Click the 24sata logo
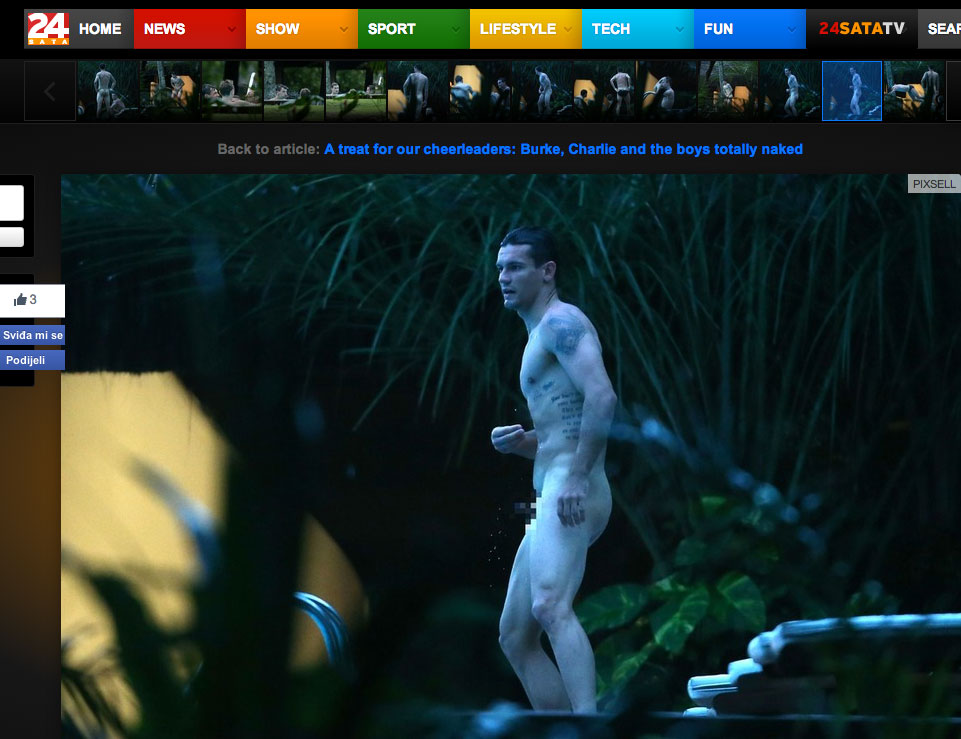 pyautogui.click(x=48, y=29)
